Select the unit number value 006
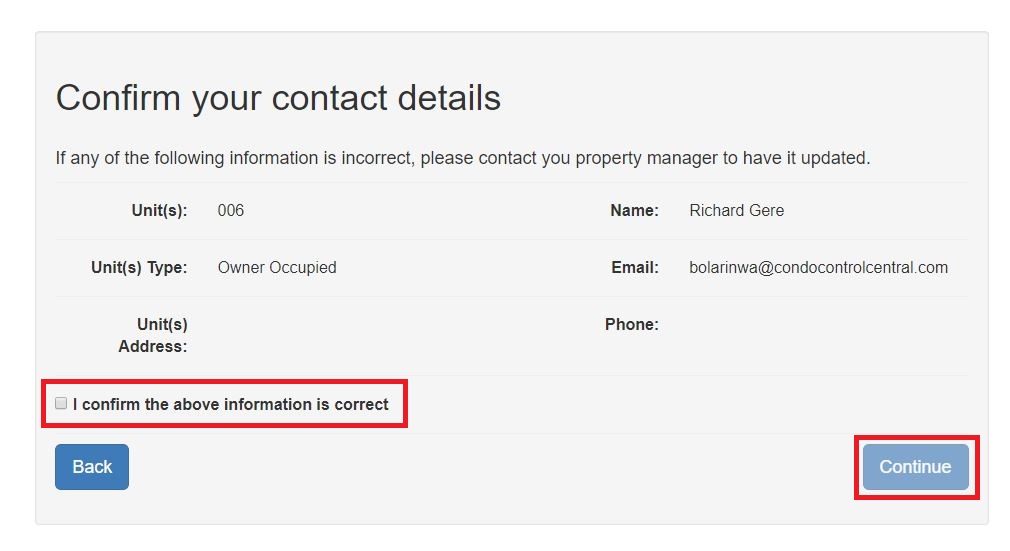 (x=231, y=211)
